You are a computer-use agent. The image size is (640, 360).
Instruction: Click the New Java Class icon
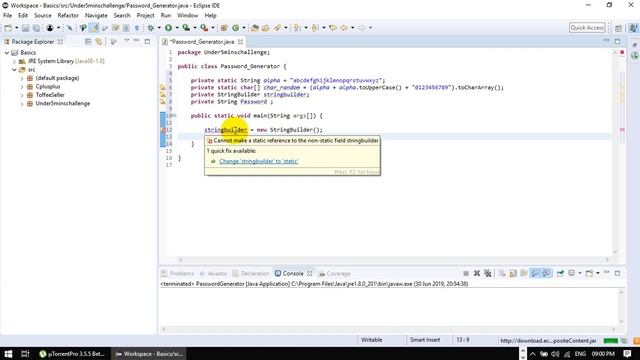click(x=236, y=28)
